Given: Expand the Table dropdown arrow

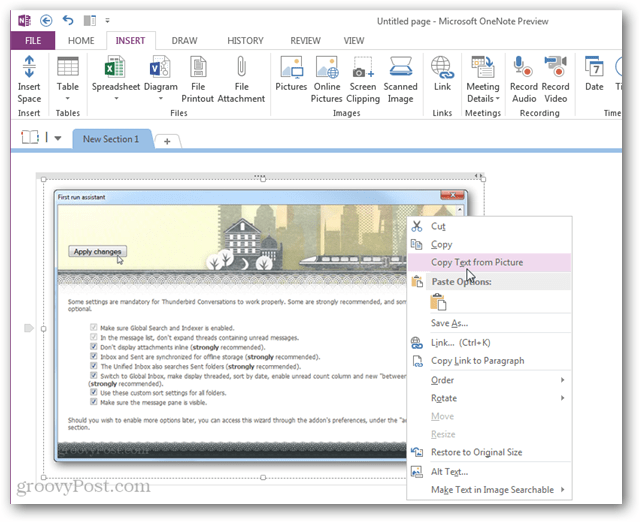Looking at the screenshot, I should point(68,98).
